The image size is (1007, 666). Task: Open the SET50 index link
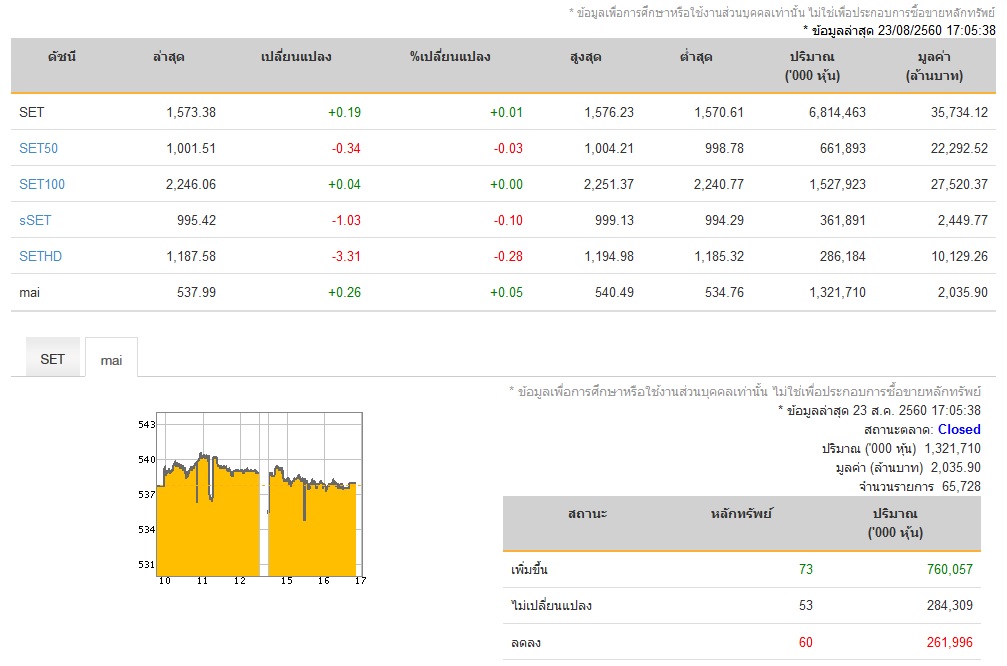click(x=39, y=148)
